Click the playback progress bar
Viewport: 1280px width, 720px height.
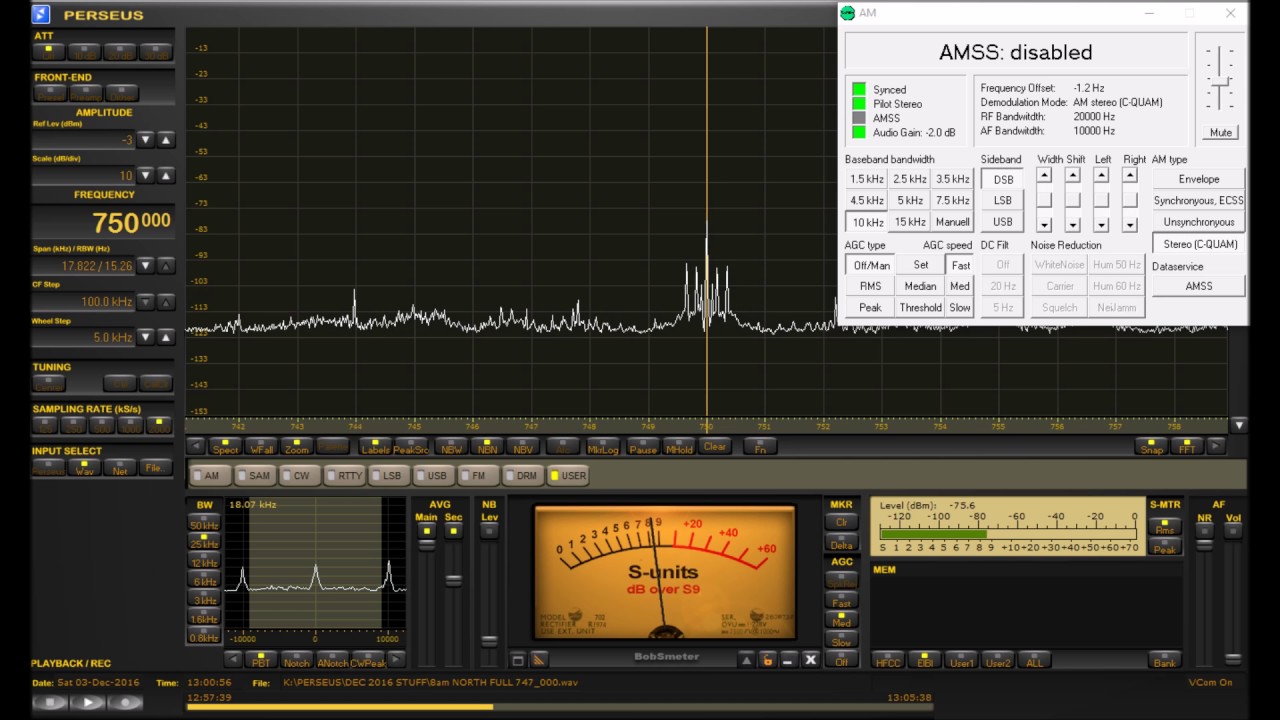coord(559,707)
